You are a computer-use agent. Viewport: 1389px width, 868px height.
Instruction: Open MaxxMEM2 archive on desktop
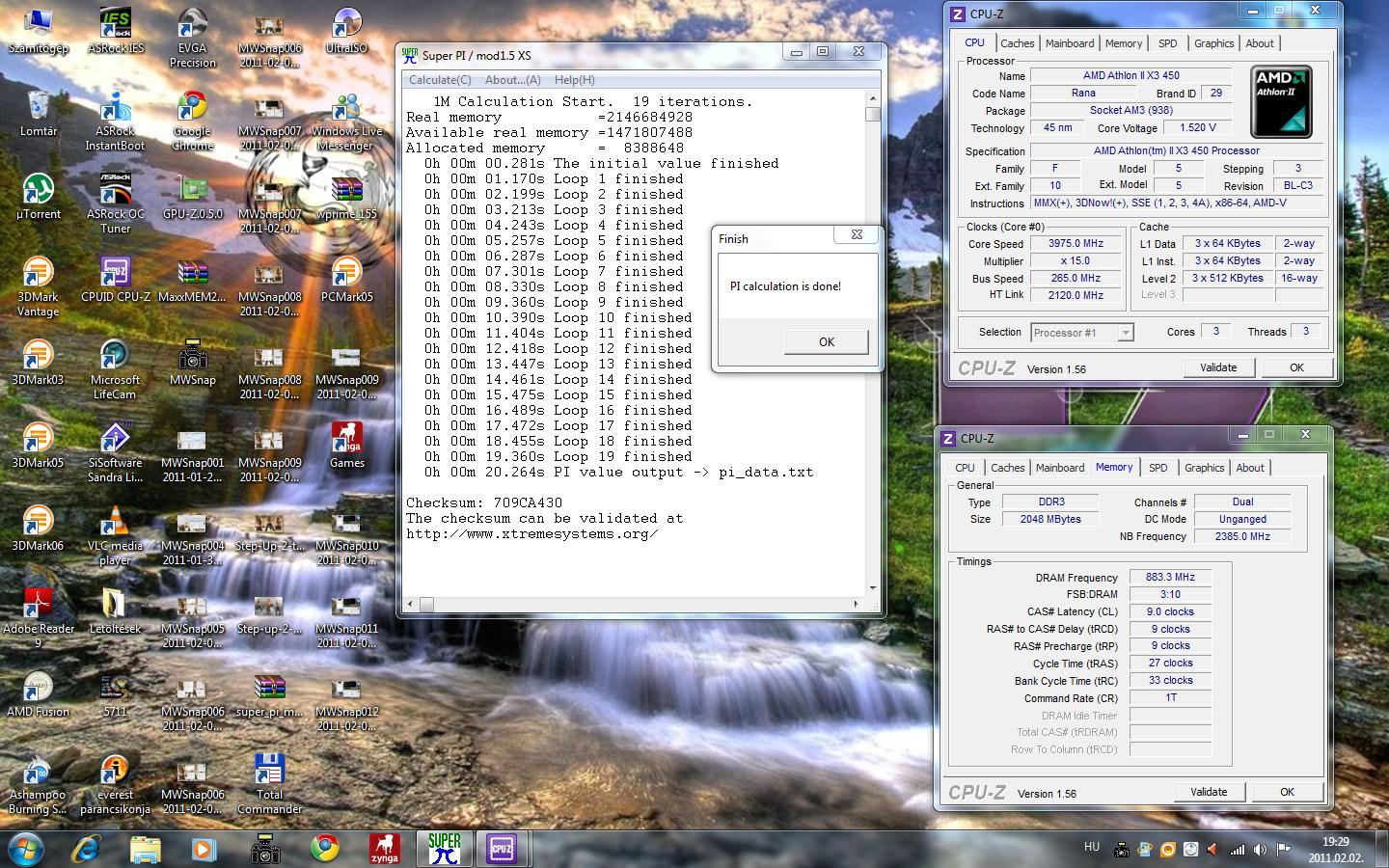pyautogui.click(x=192, y=280)
